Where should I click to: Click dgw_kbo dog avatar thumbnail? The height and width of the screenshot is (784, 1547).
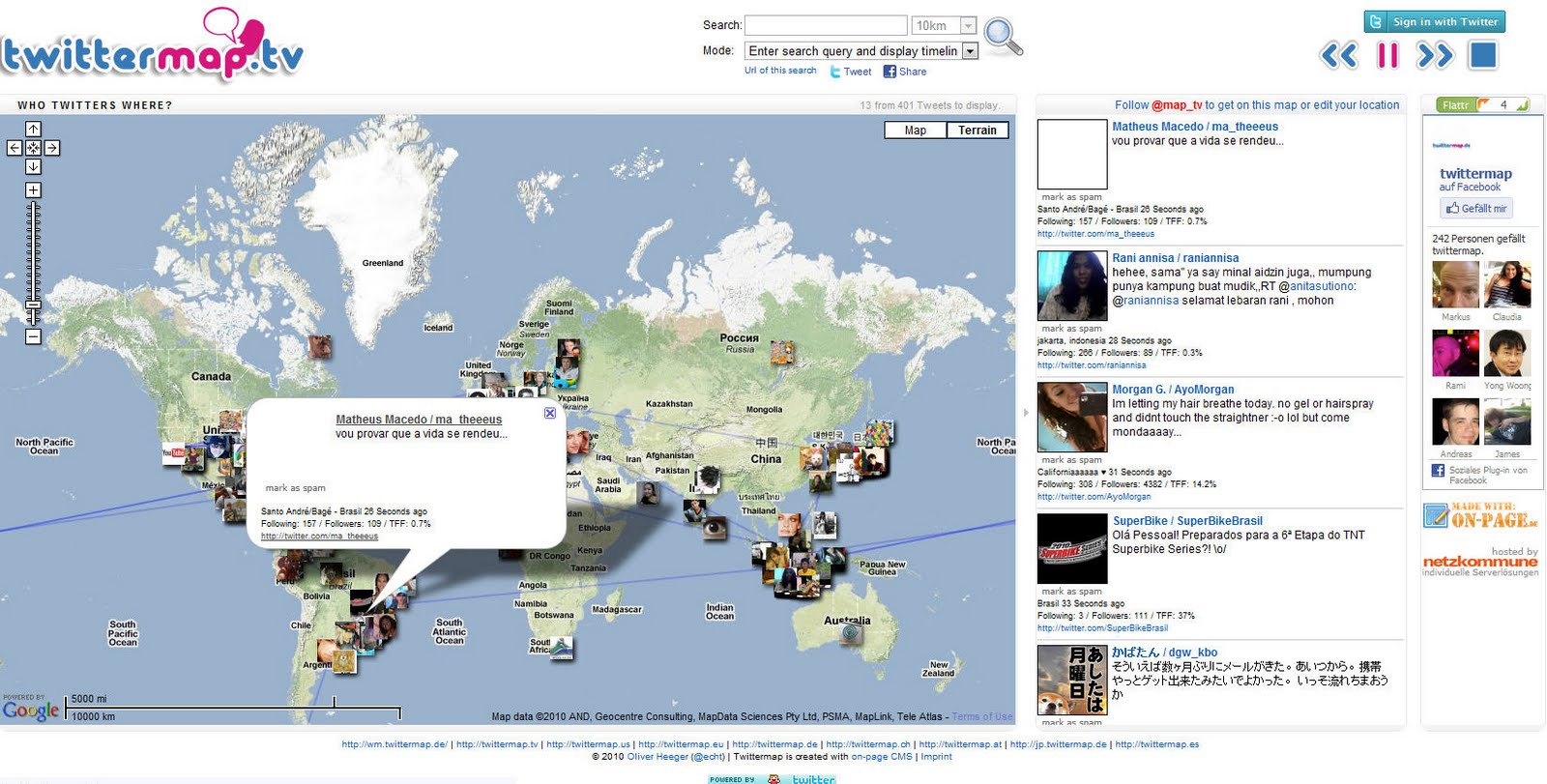(x=1072, y=681)
